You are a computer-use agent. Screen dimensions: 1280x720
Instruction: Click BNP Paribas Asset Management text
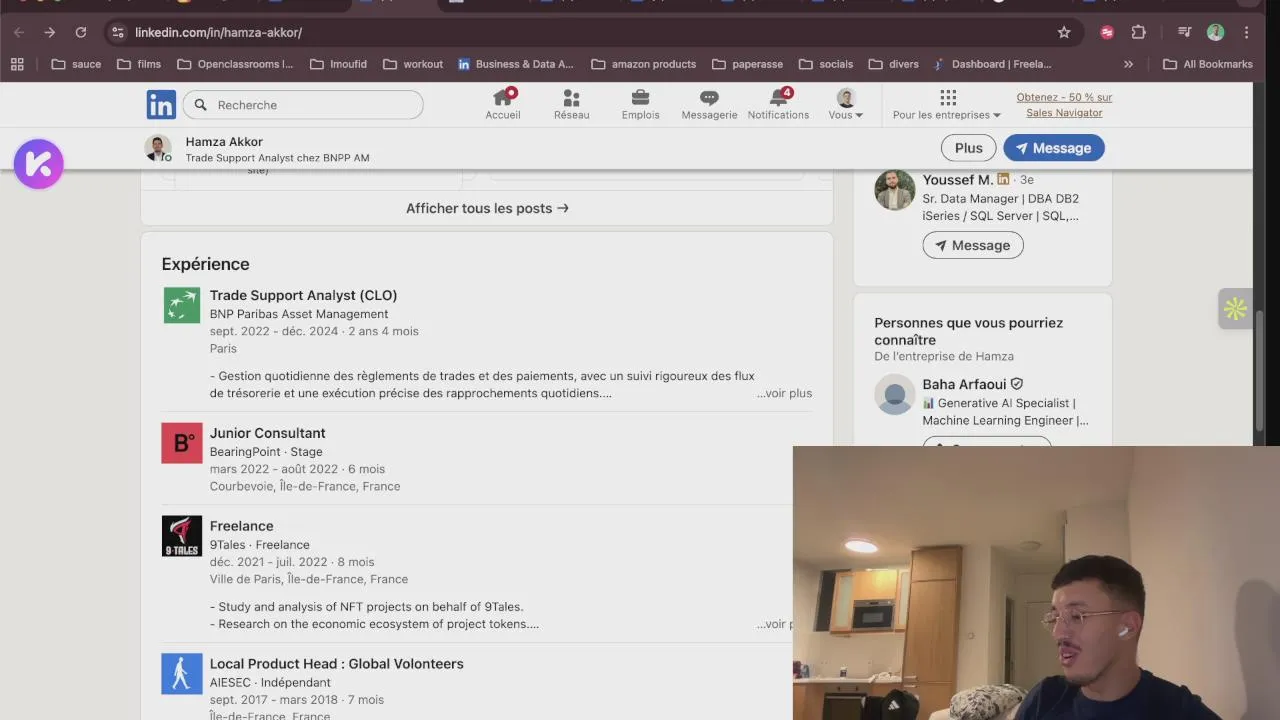(299, 314)
